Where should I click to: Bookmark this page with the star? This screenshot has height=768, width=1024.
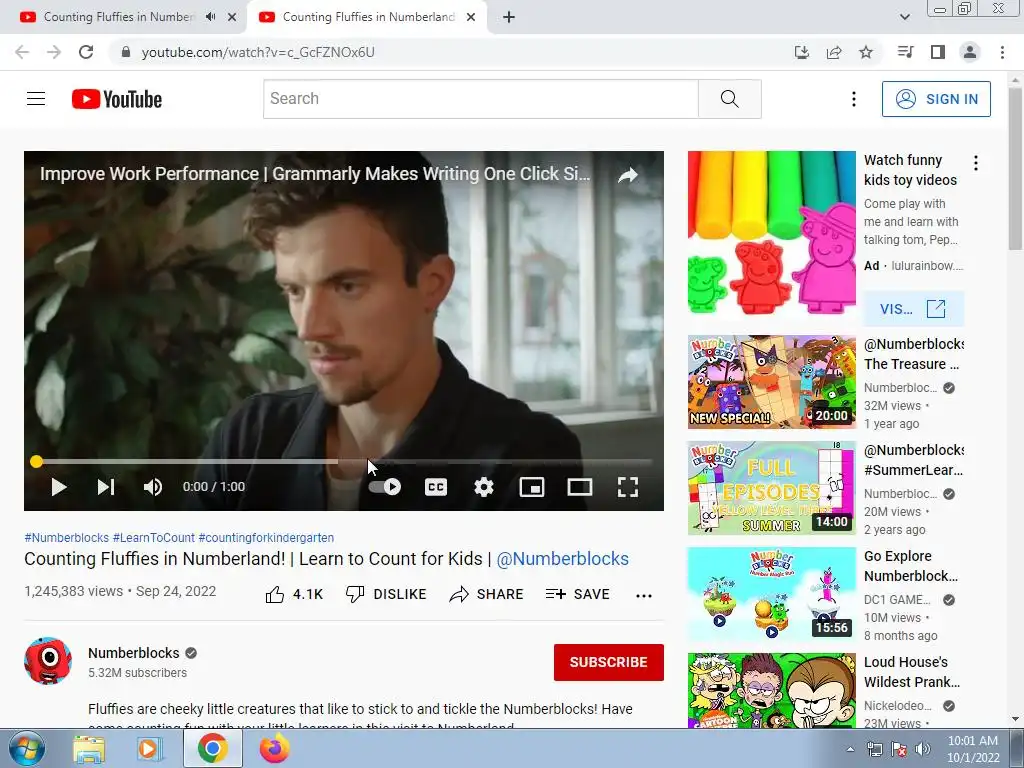[x=866, y=52]
